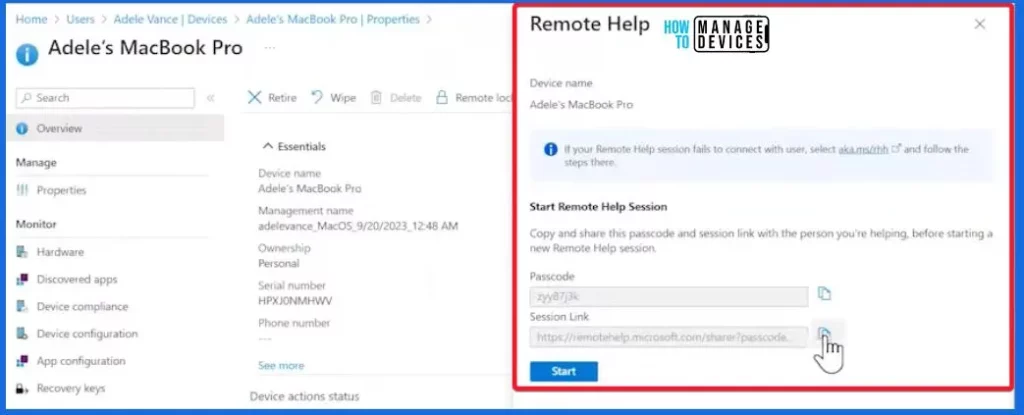Click the Passcode field
Screen dimensions: 1024x415
pyautogui.click(x=669, y=297)
